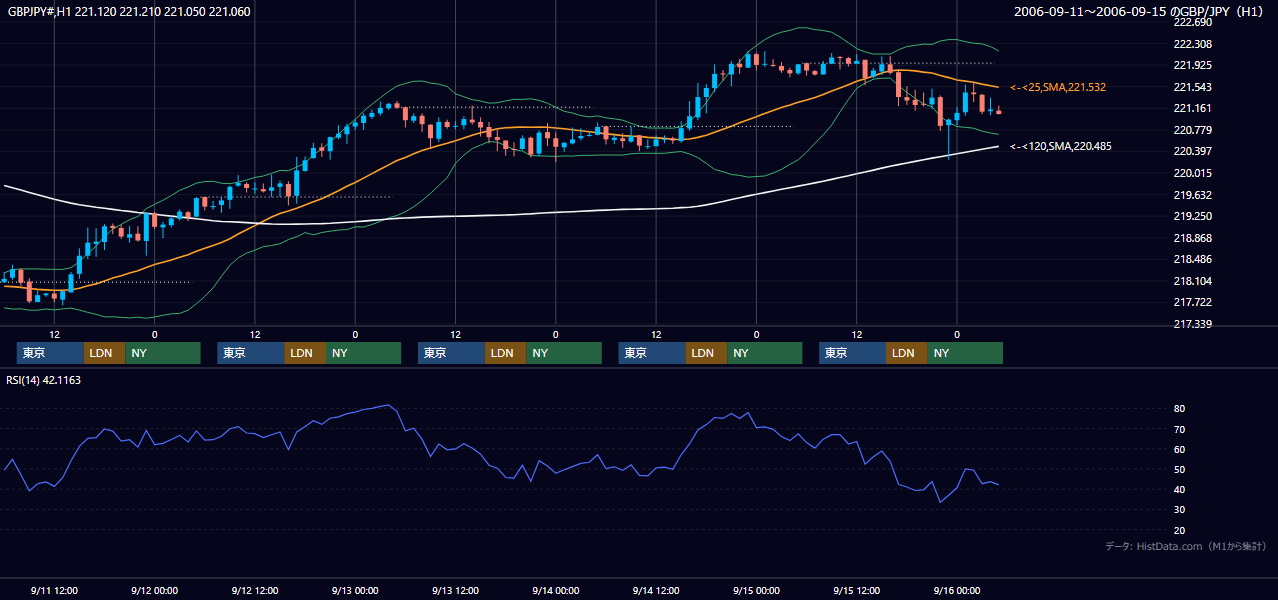
Task: Click the 220.015 price axis label
Action: [x=1192, y=173]
